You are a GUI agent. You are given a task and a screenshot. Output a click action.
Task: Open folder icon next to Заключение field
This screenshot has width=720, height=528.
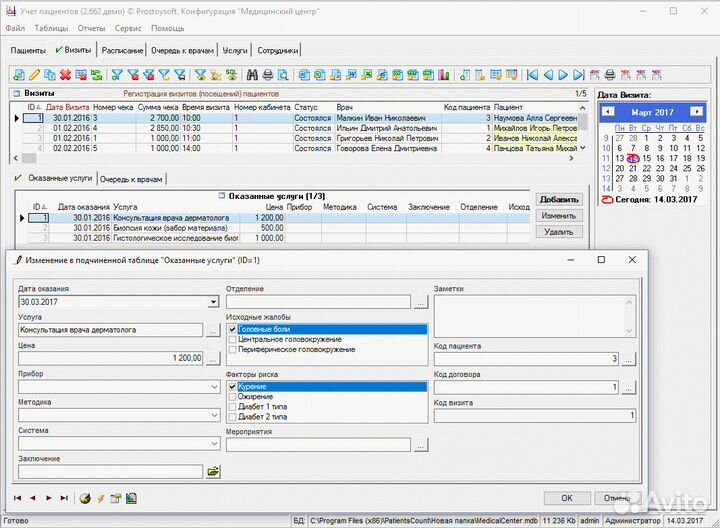pos(213,470)
